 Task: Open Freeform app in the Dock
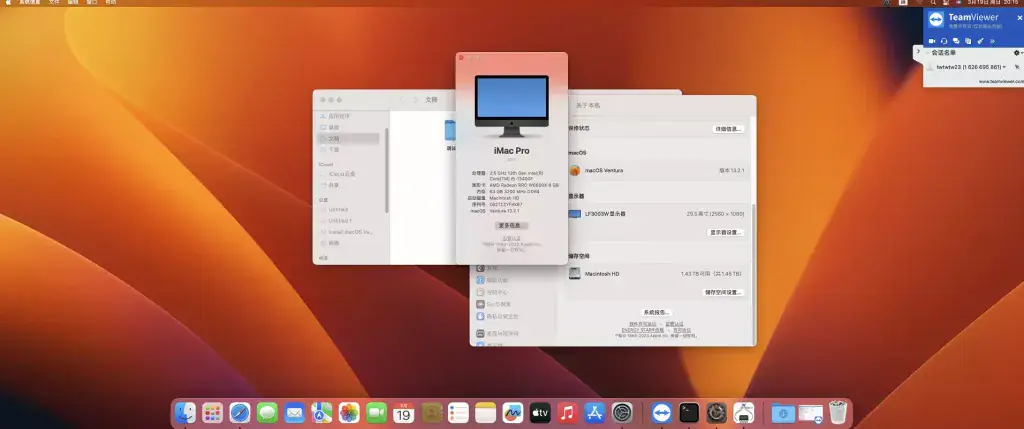[x=513, y=412]
